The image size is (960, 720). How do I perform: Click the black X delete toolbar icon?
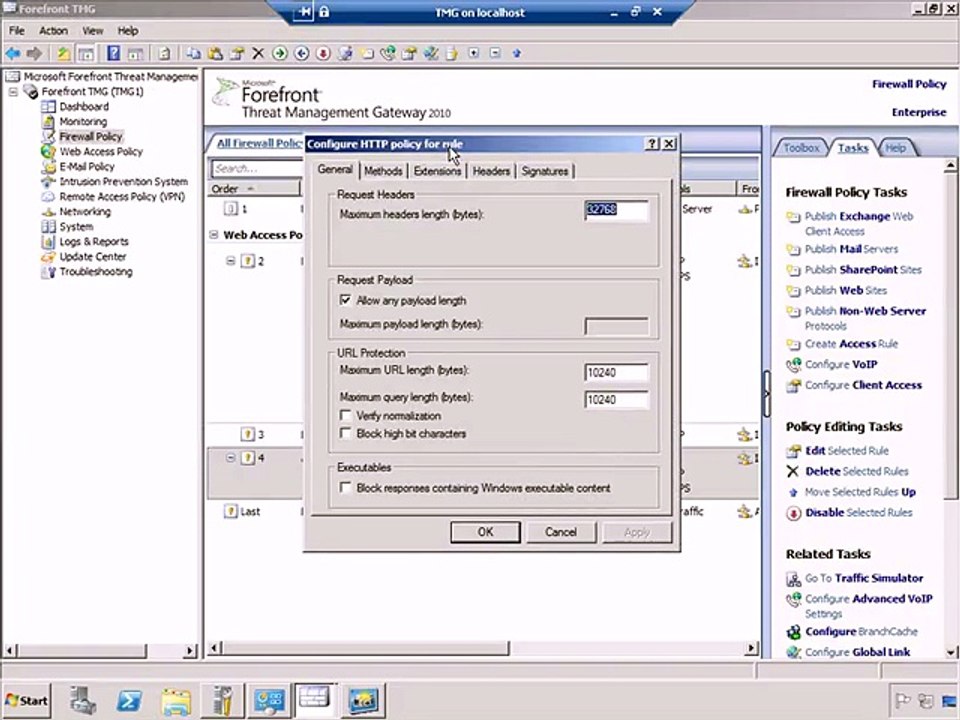(258, 54)
